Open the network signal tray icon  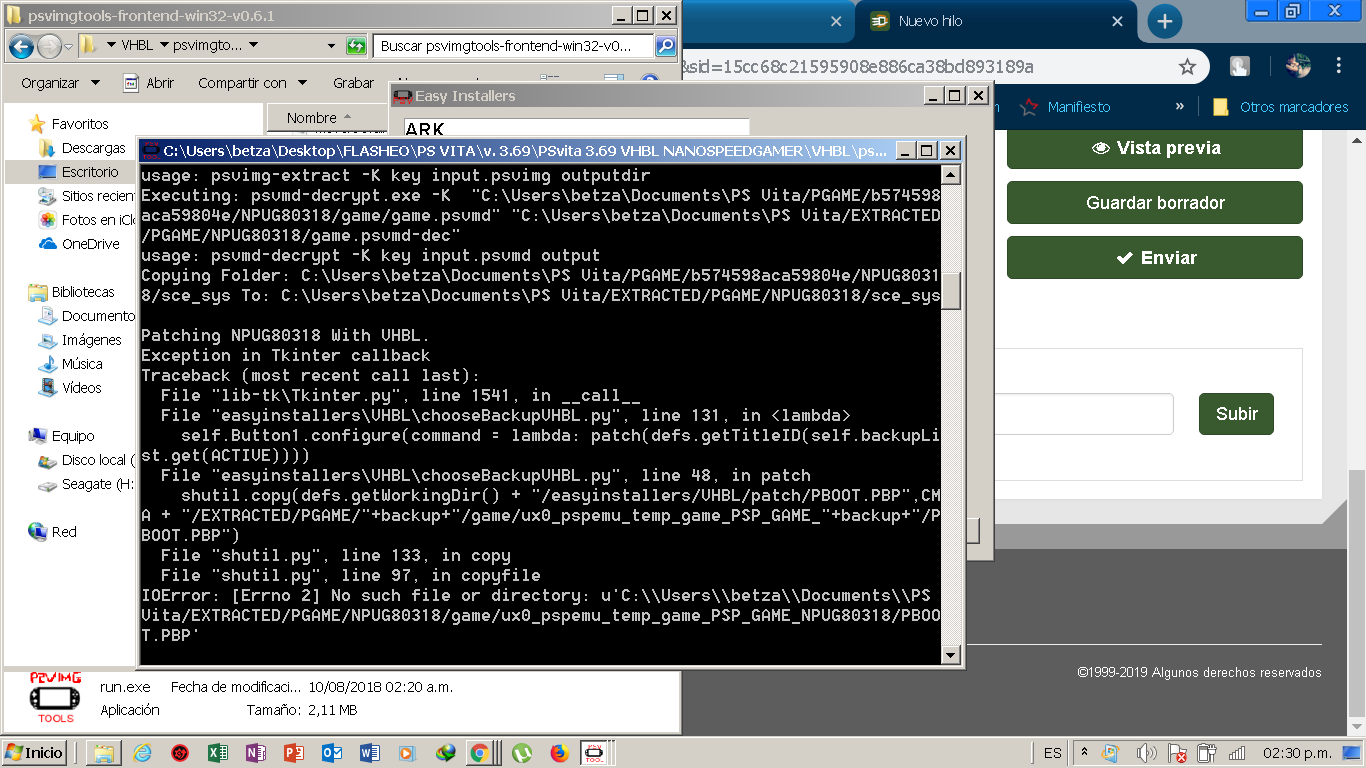pyautogui.click(x=1237, y=753)
